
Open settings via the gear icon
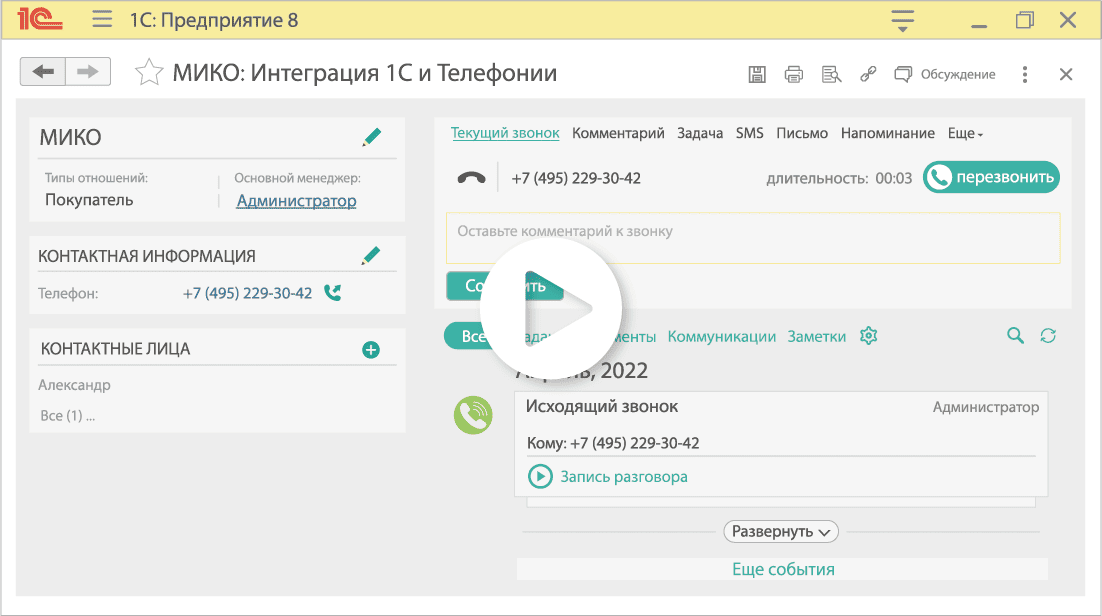pos(868,336)
